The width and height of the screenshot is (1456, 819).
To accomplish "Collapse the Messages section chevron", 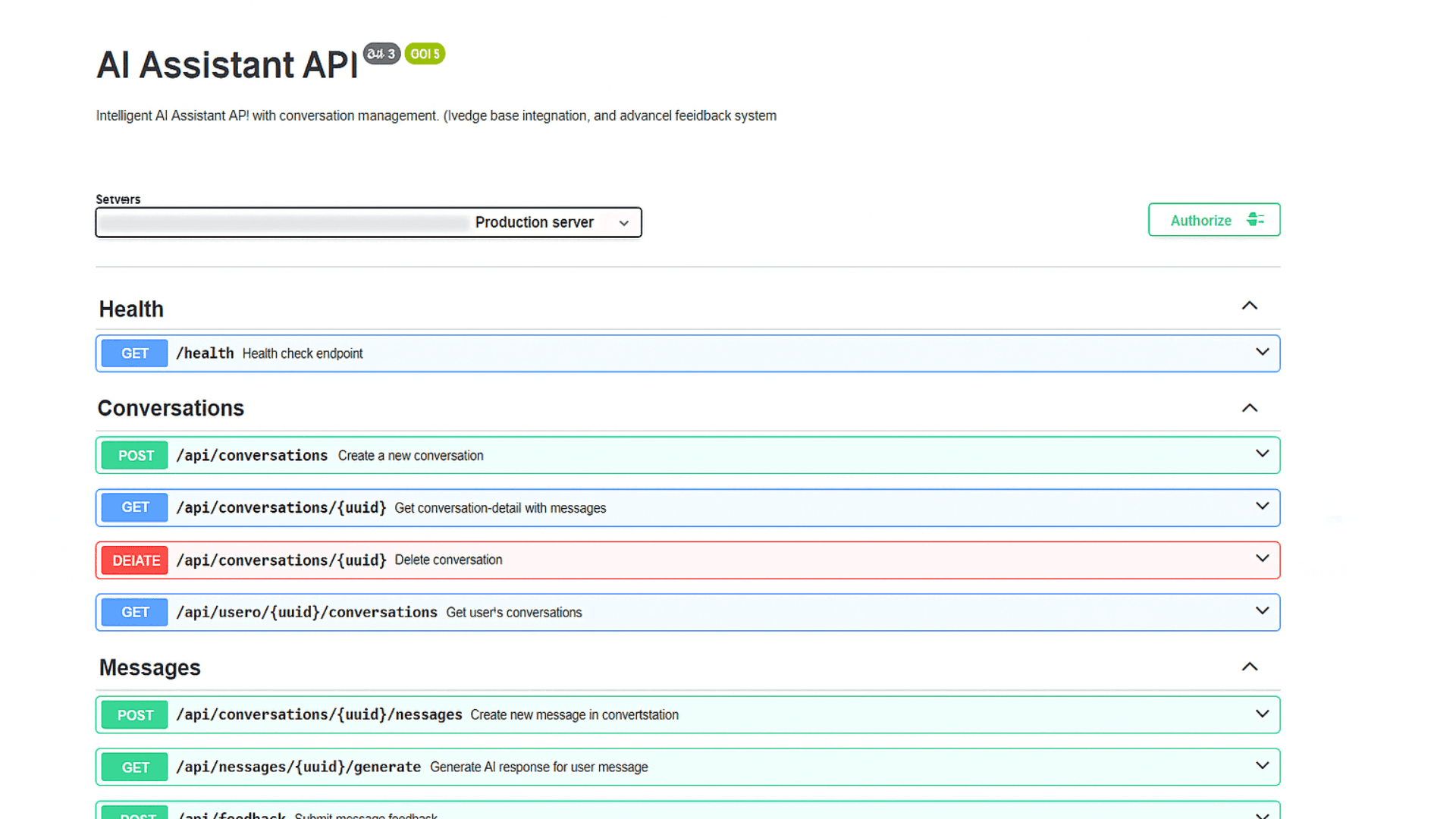I will [1249, 667].
